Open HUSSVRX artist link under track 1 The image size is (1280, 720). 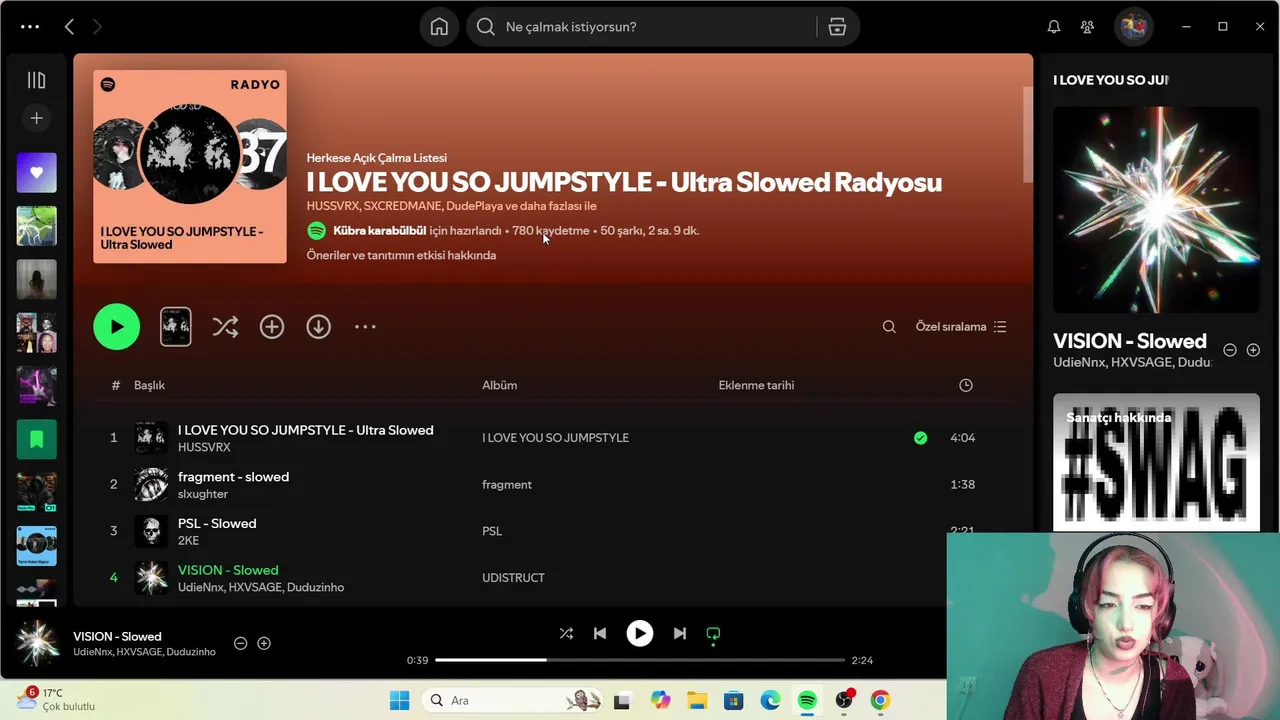[204, 448]
